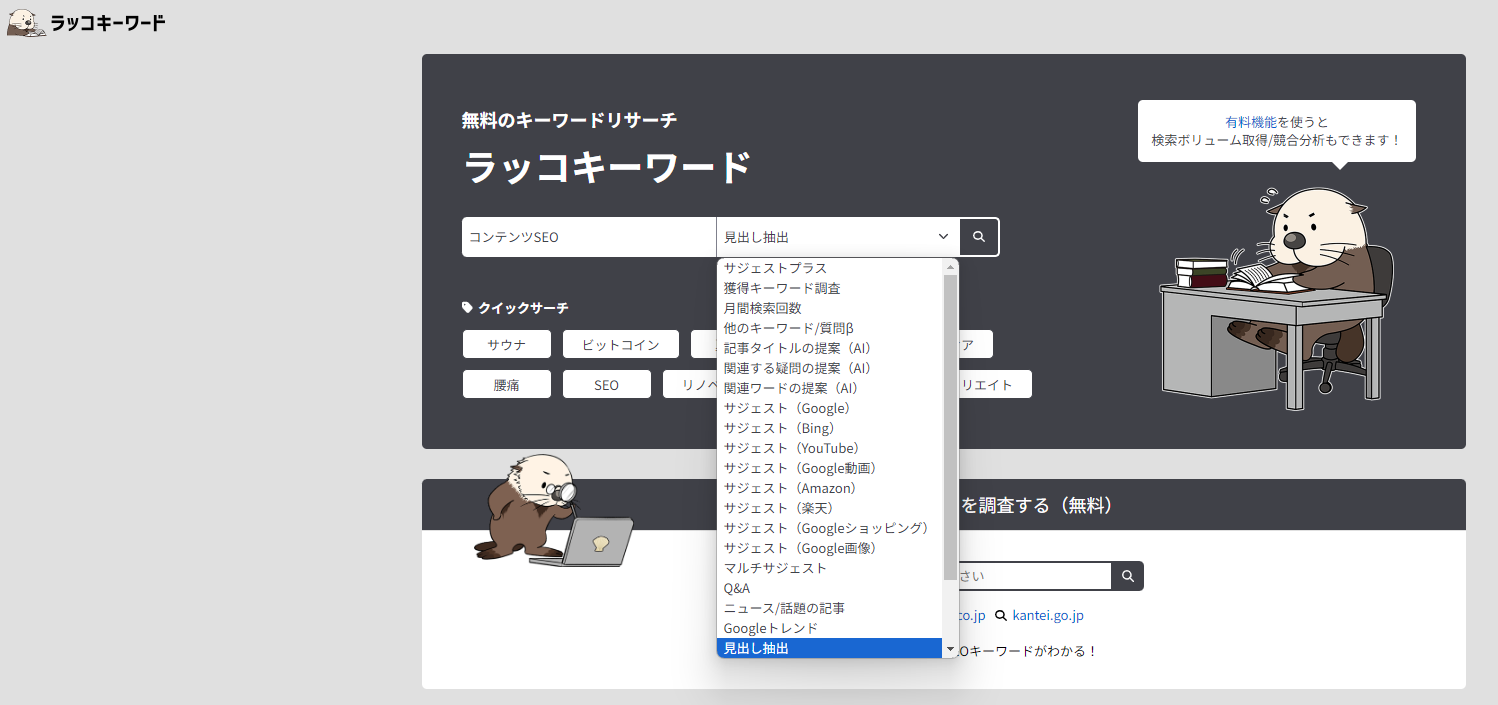Click the 腰痛 quick search button
Screen dimensions: 1498x705
coord(507,384)
